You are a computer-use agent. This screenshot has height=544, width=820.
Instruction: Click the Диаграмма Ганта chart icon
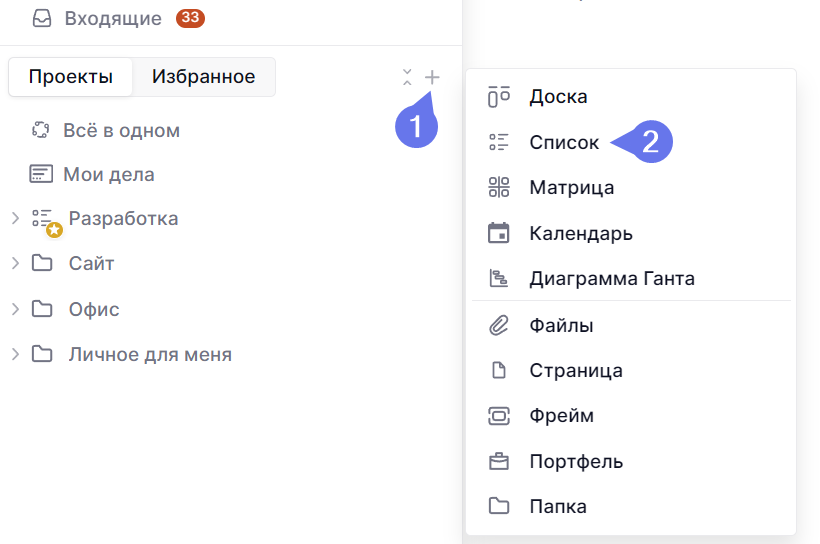click(498, 279)
